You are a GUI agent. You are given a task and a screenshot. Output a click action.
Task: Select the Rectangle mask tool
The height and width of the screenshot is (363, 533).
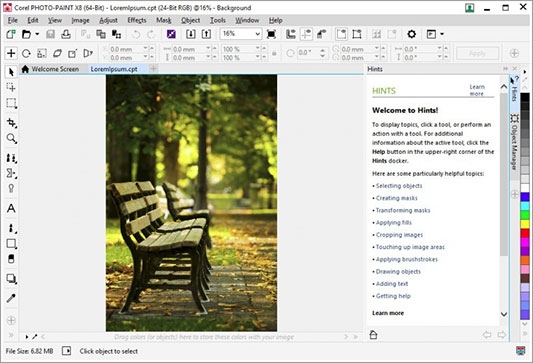[11, 103]
